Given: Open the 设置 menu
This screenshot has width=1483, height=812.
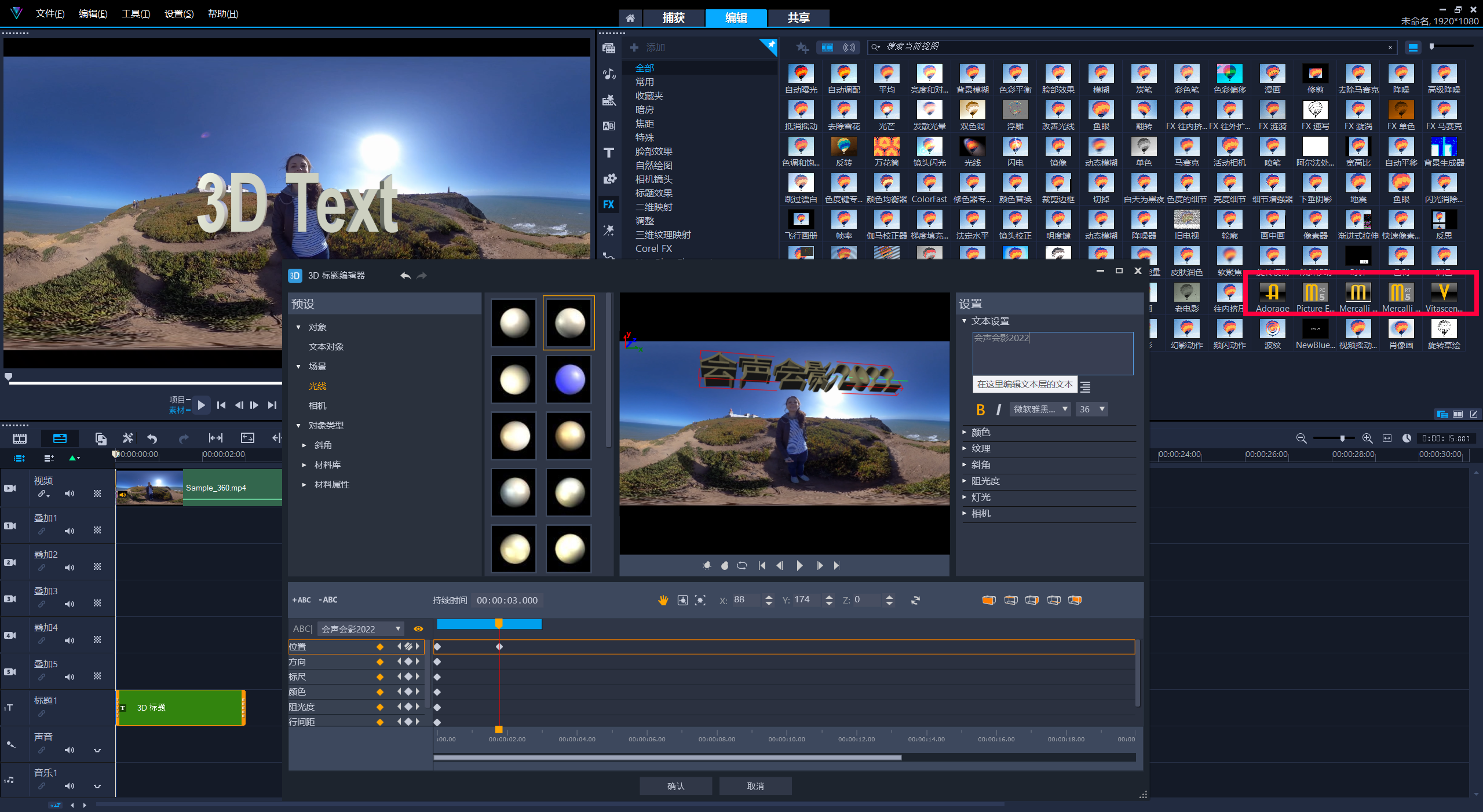Looking at the screenshot, I should 179,13.
